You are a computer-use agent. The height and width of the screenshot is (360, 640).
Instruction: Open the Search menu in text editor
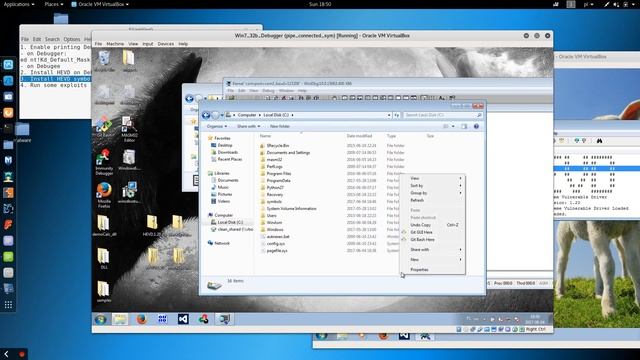click(x=52, y=39)
